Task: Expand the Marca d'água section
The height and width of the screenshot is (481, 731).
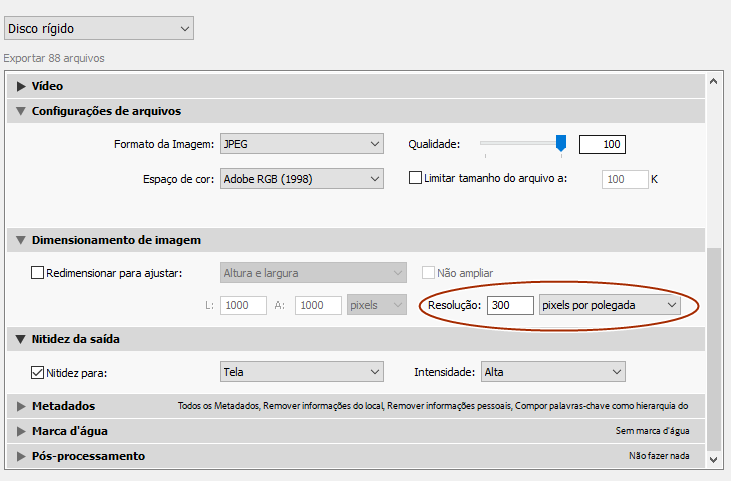Action: point(21,431)
